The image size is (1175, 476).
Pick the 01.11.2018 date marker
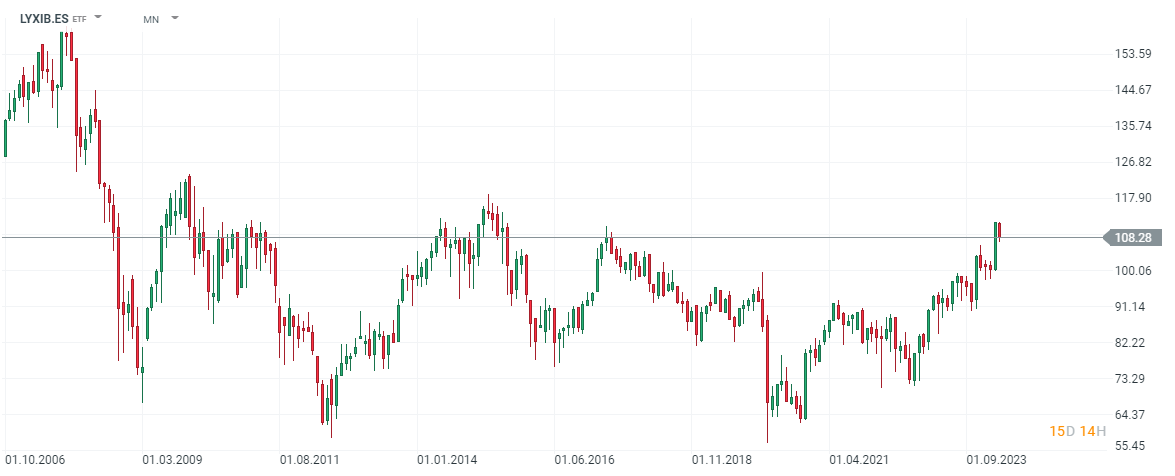pos(722,461)
